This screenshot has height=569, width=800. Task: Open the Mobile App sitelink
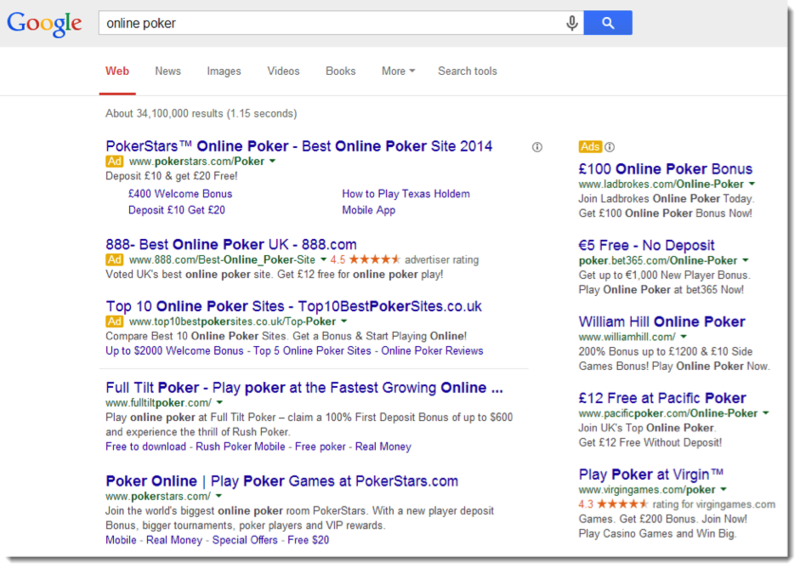click(368, 210)
